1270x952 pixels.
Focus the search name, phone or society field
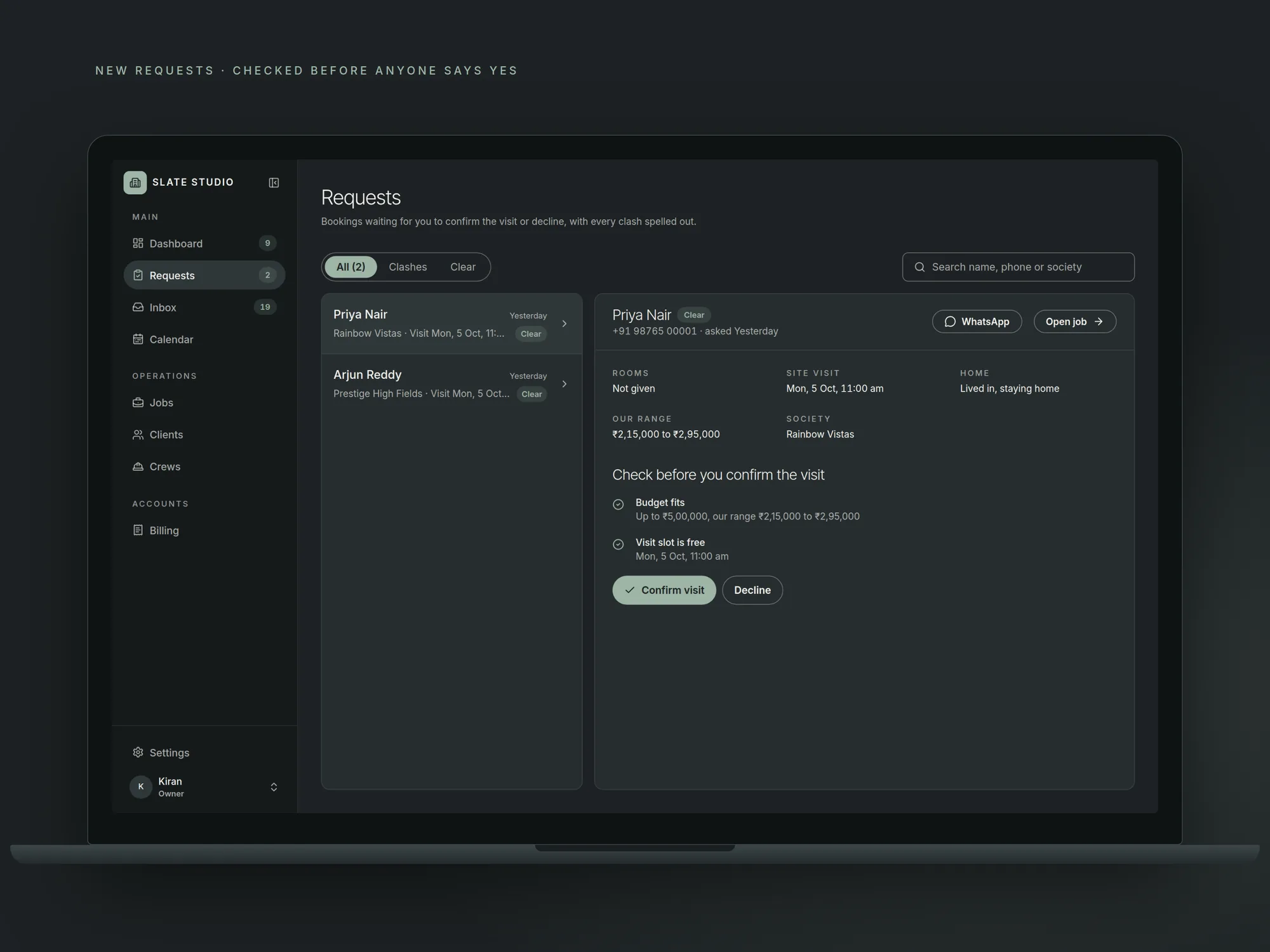tap(1018, 267)
